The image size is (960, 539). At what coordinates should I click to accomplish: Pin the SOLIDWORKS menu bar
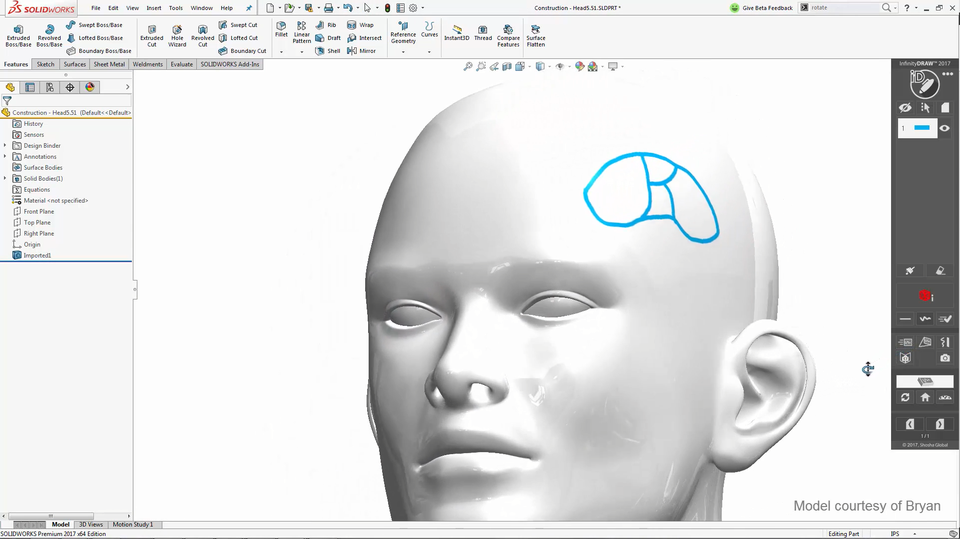coord(249,8)
